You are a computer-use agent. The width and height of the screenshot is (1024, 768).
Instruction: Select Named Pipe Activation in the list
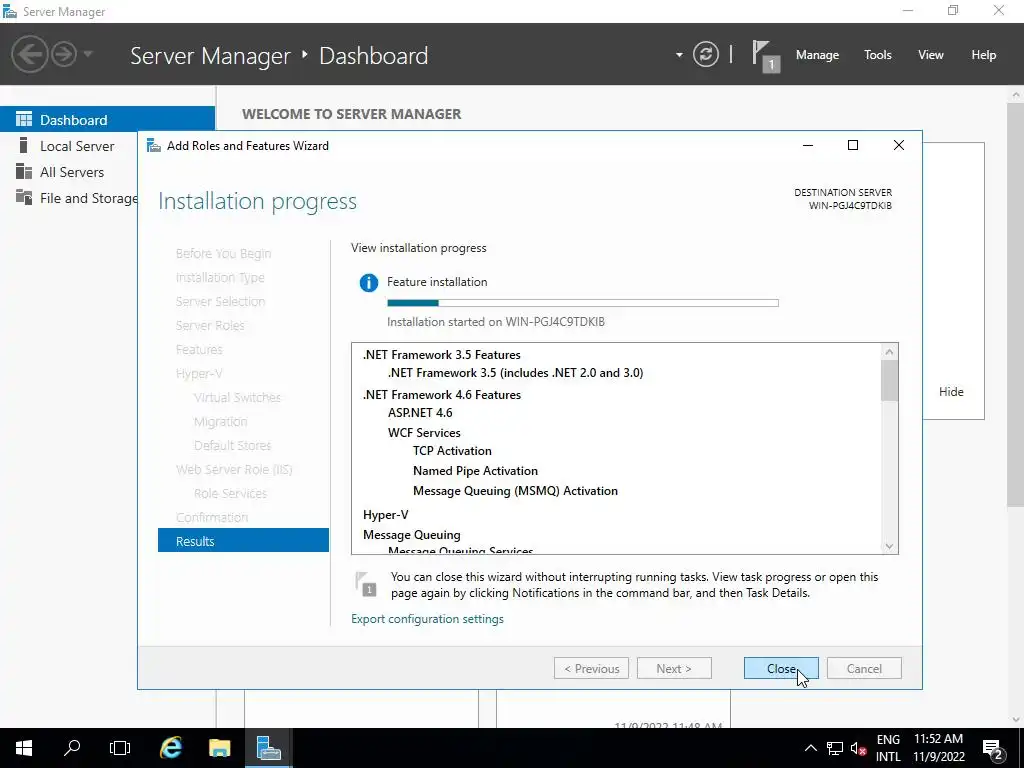pyautogui.click(x=475, y=471)
